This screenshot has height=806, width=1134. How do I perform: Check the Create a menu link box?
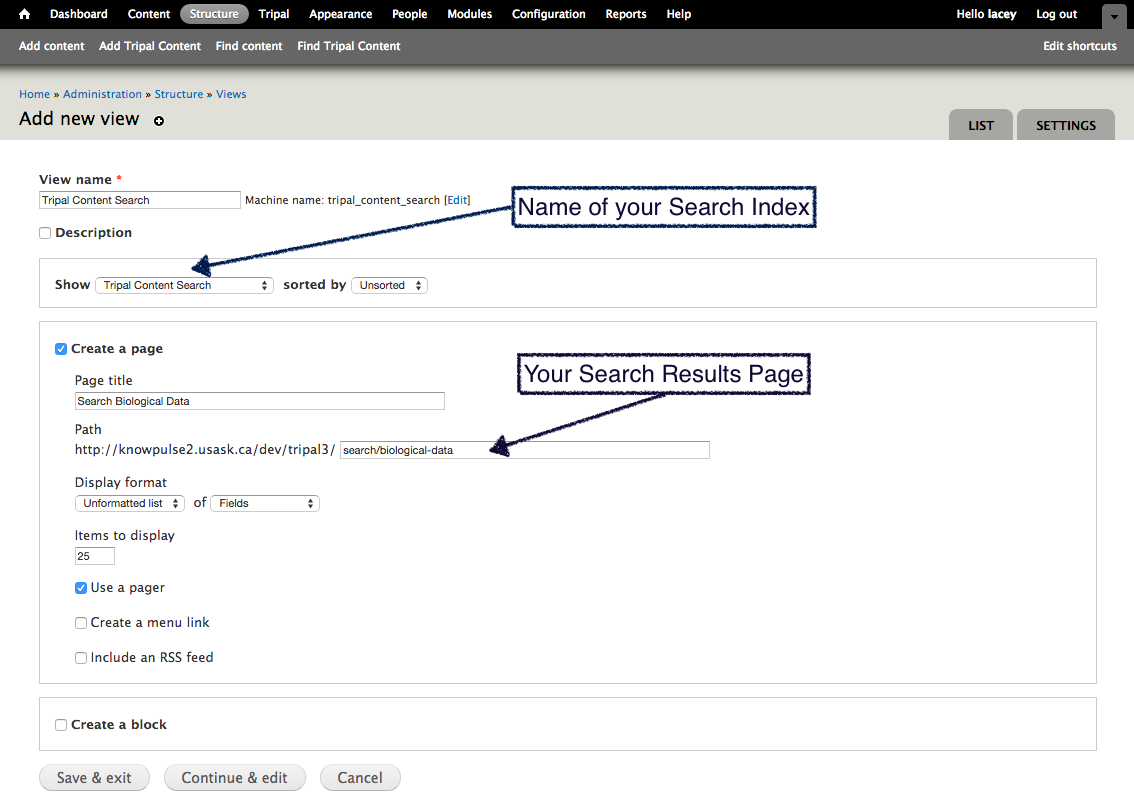81,623
